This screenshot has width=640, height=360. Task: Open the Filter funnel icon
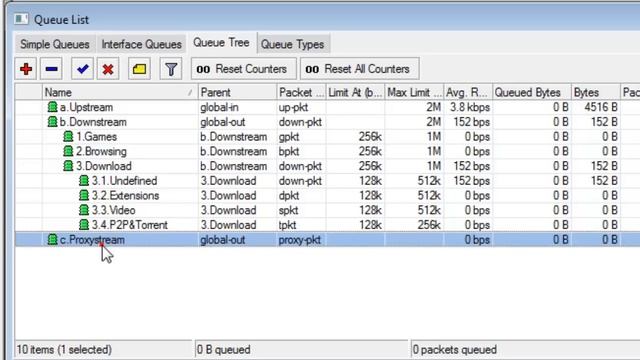pos(171,69)
